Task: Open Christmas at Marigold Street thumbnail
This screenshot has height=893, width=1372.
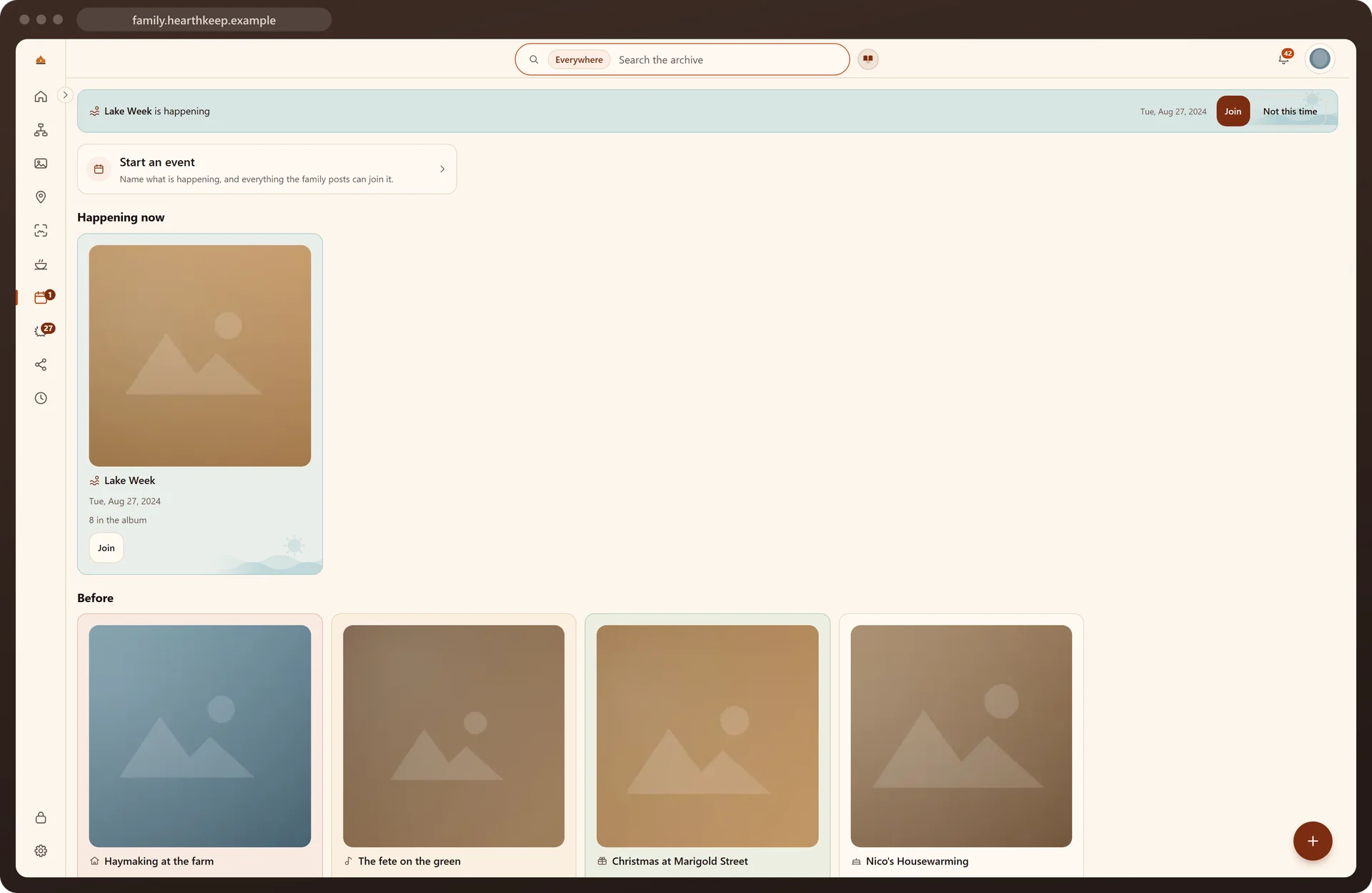Action: coord(707,736)
